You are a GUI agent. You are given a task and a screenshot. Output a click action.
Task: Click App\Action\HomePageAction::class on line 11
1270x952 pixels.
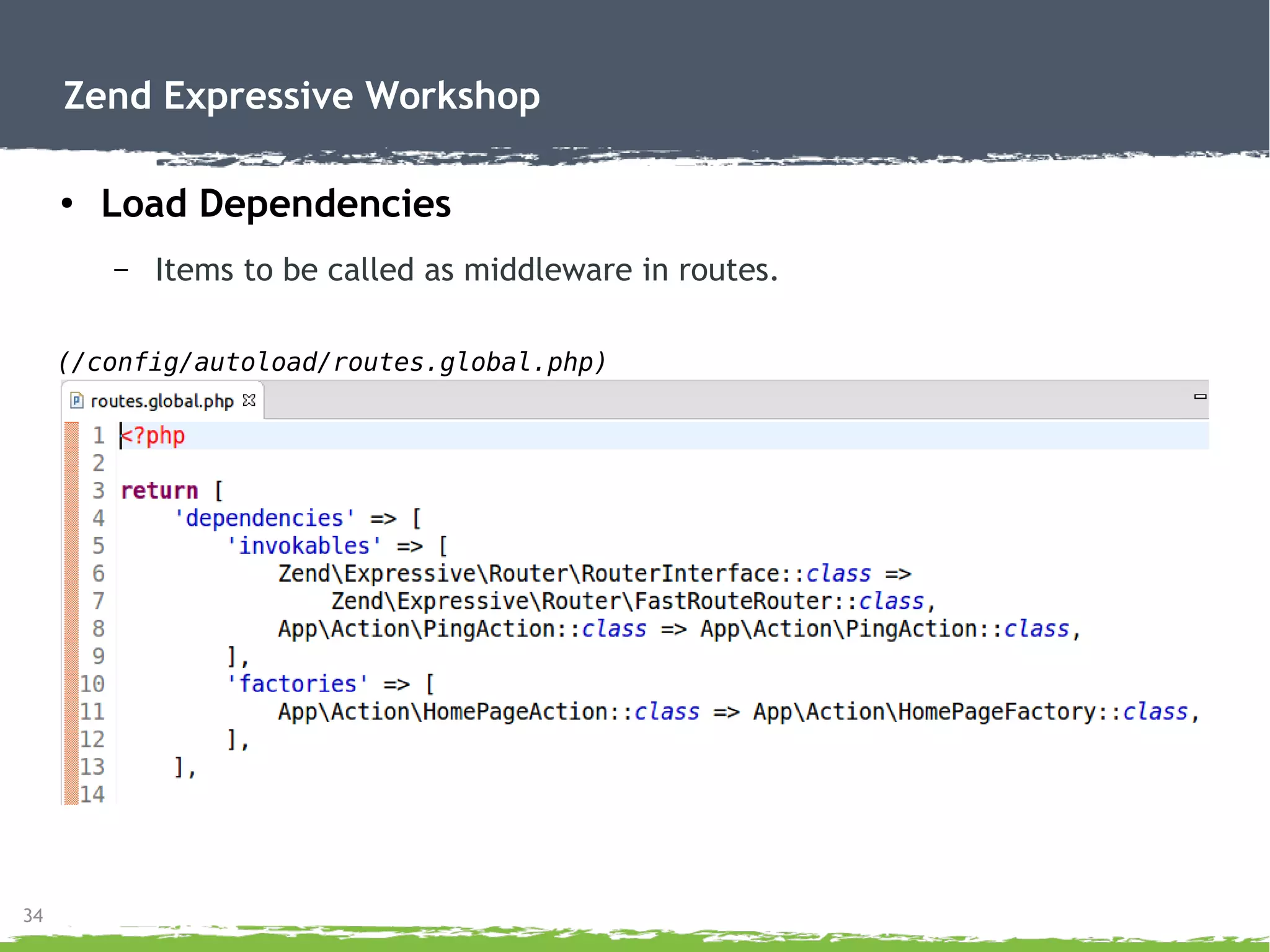click(x=489, y=711)
